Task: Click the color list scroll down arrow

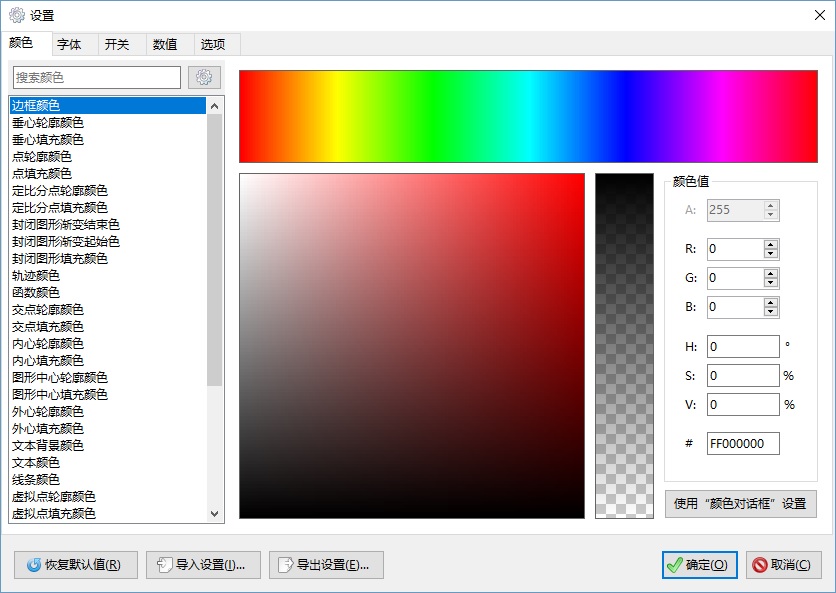Action: (x=215, y=514)
